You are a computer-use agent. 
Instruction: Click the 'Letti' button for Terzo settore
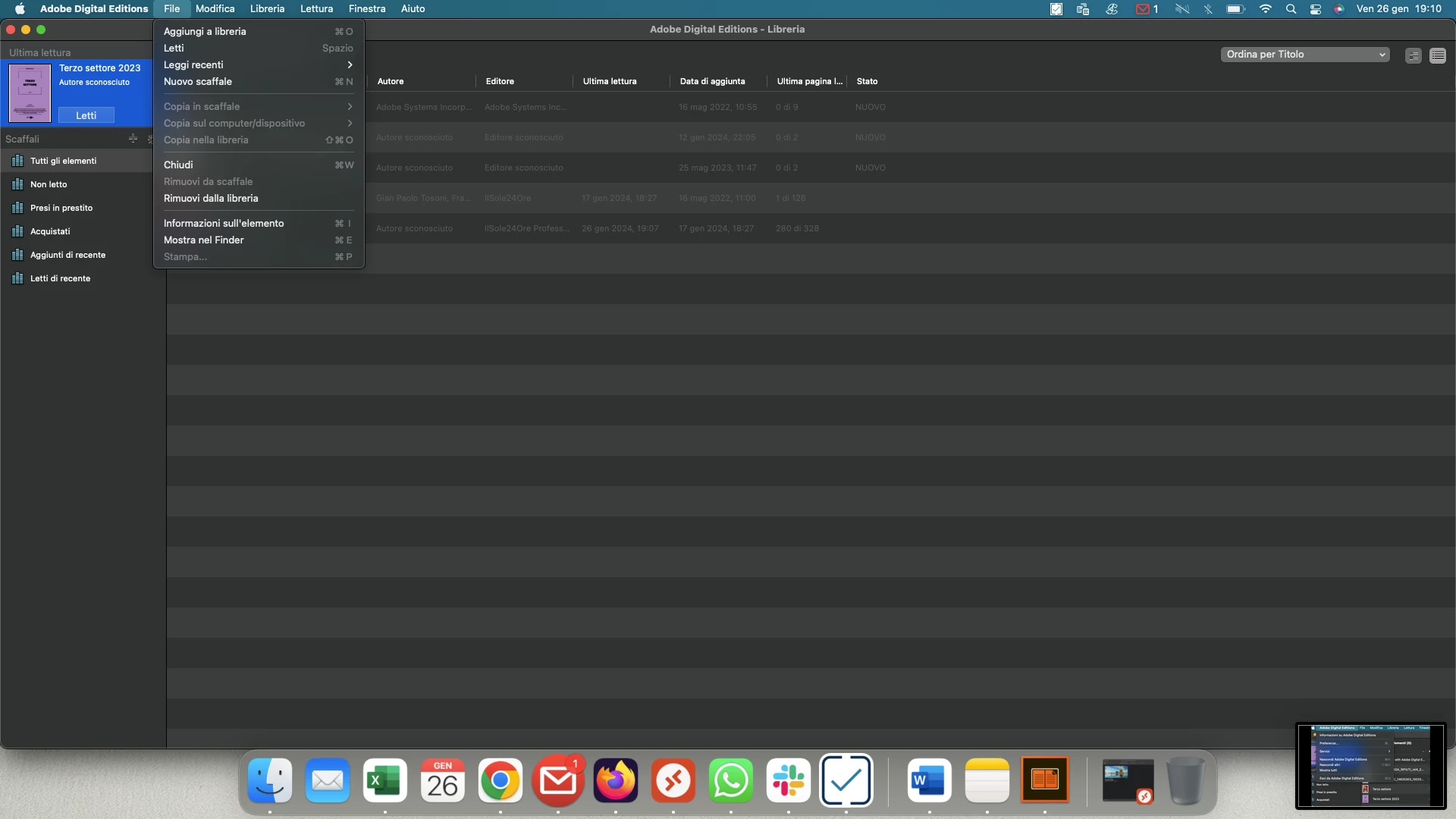point(86,115)
